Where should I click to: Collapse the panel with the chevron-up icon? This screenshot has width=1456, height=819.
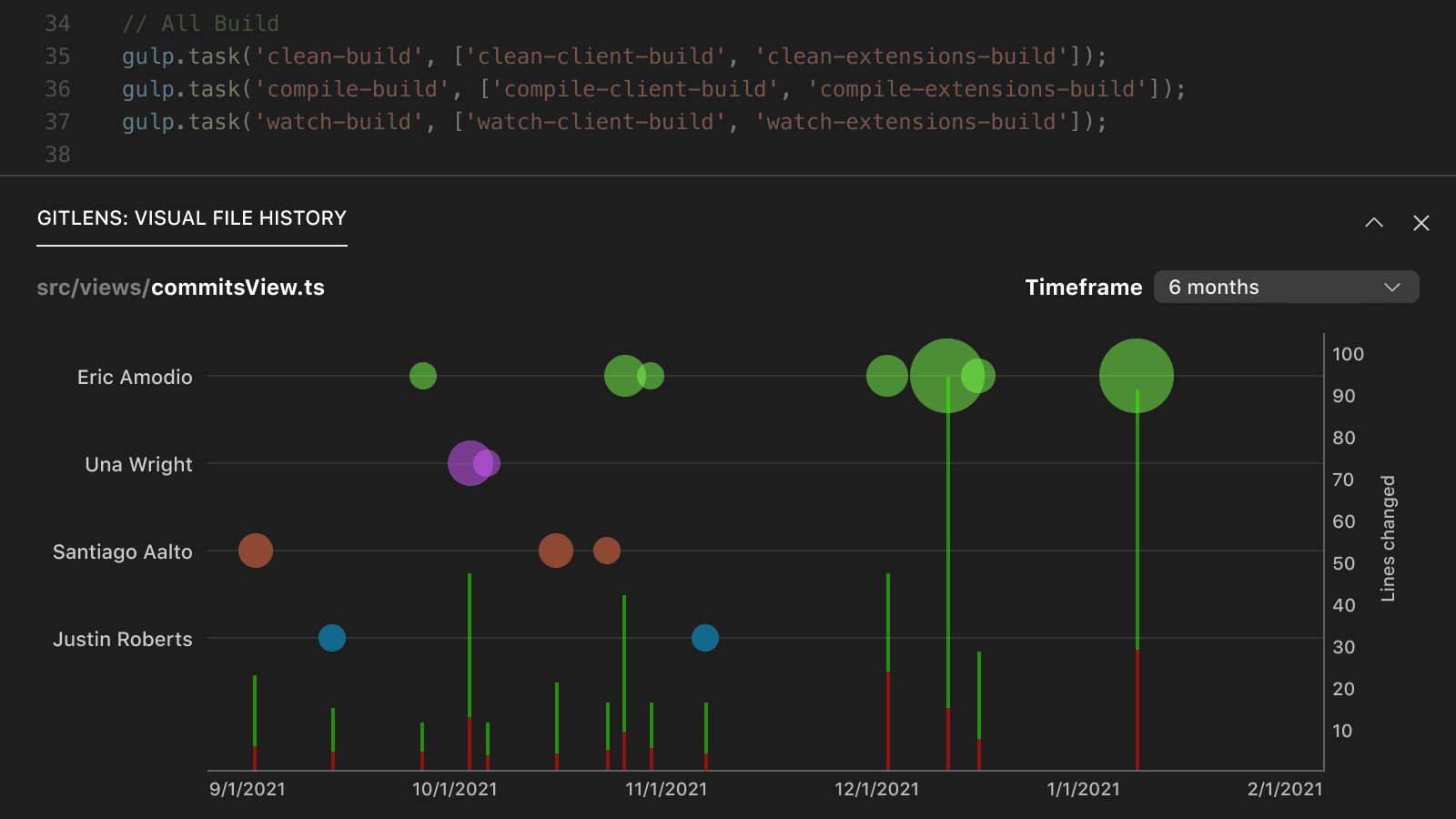point(1374,223)
